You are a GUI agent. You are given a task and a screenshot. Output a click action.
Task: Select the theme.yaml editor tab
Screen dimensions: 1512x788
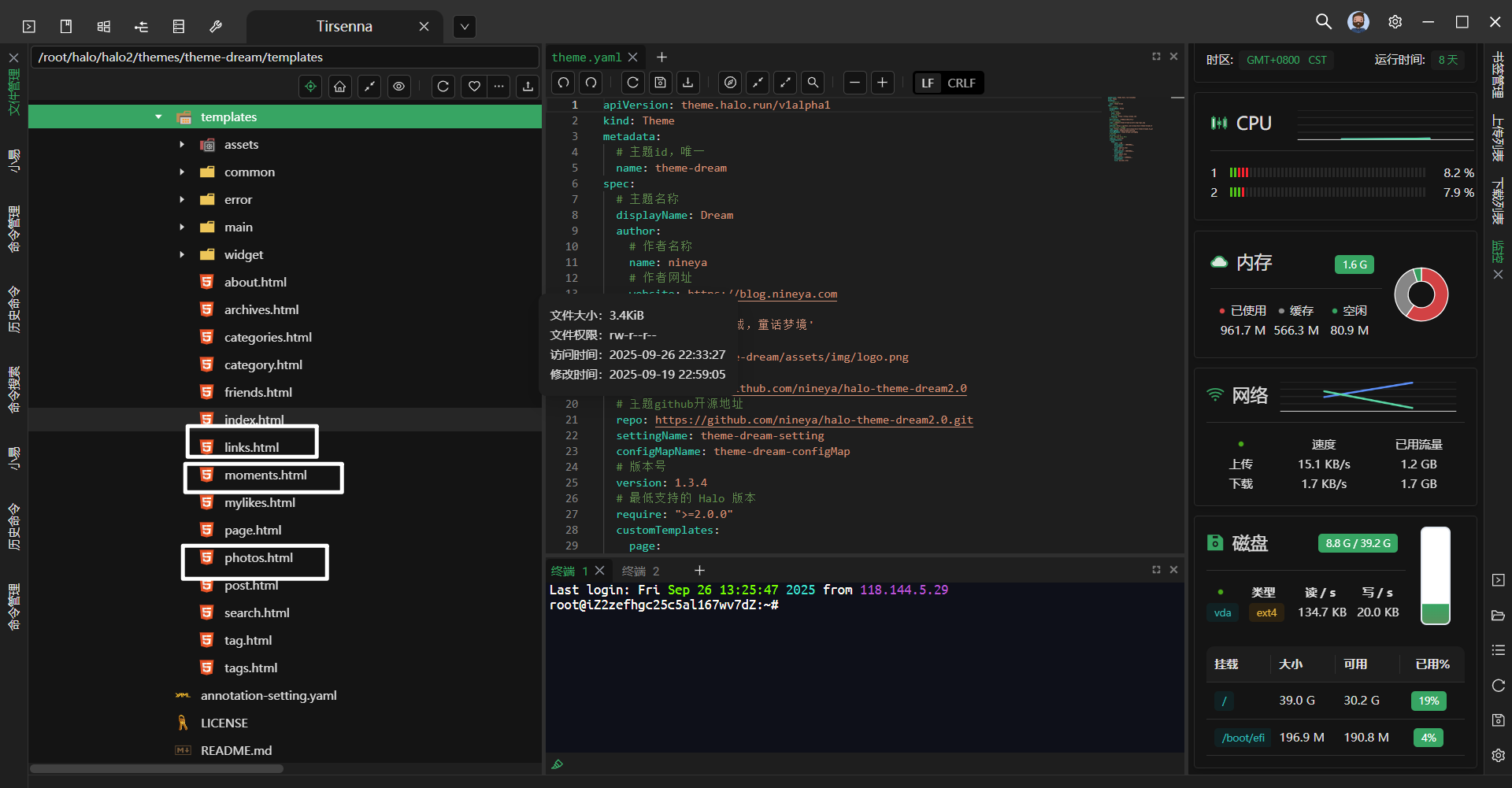tap(587, 57)
